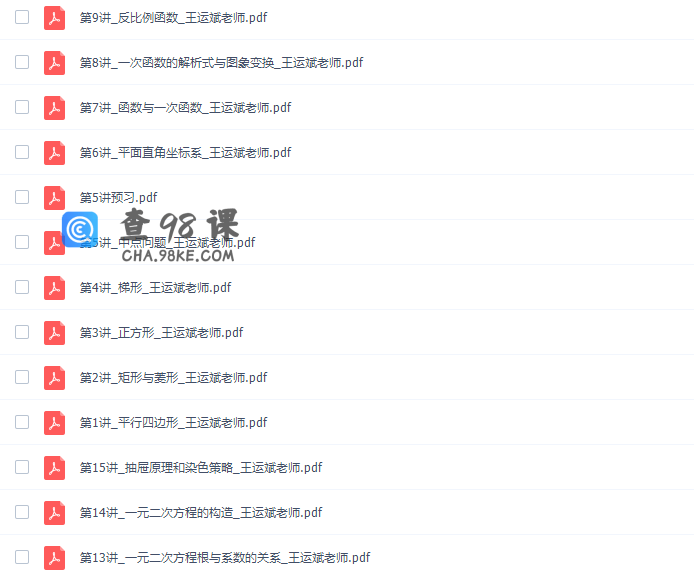Image resolution: width=694 pixels, height=577 pixels.
Task: Click PDF icon for 第15讲_抽屉原理和染色策略
Action: point(54,468)
